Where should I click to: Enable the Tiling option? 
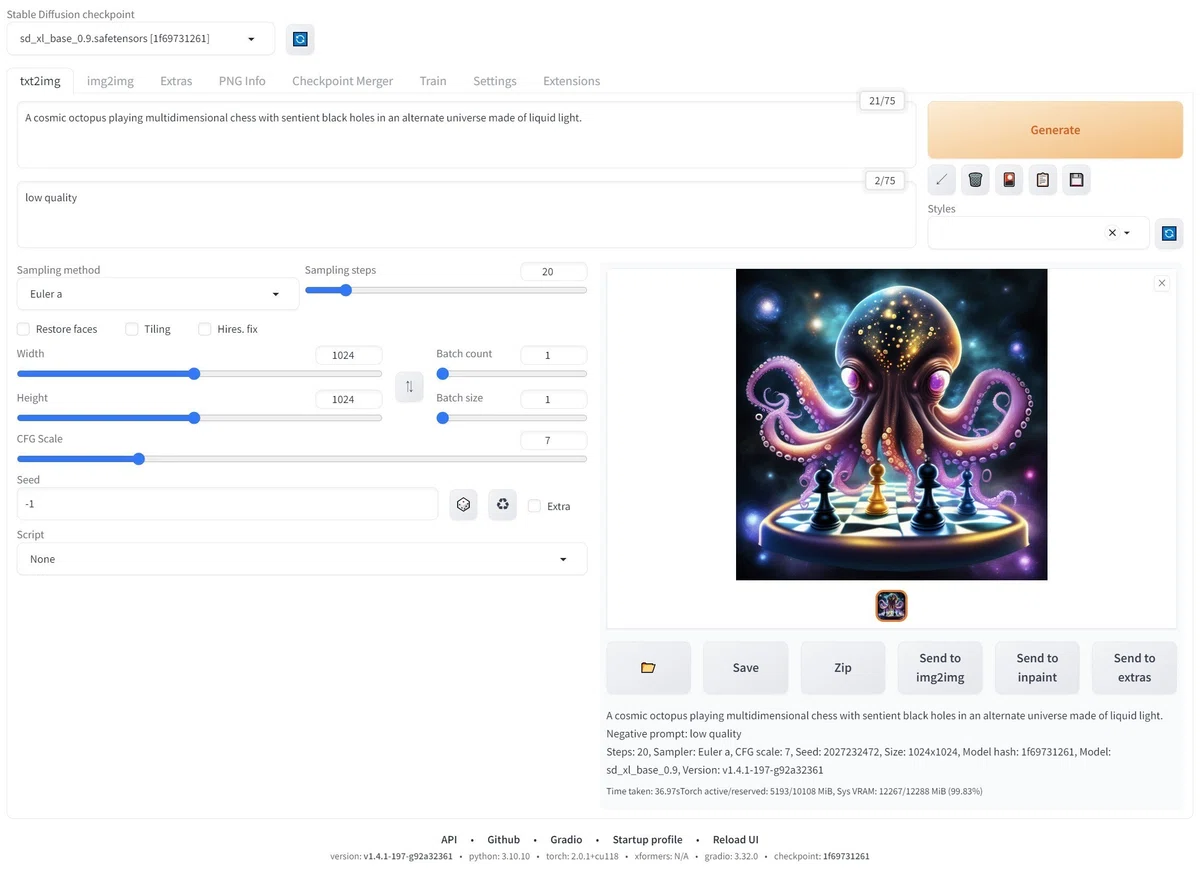[131, 329]
